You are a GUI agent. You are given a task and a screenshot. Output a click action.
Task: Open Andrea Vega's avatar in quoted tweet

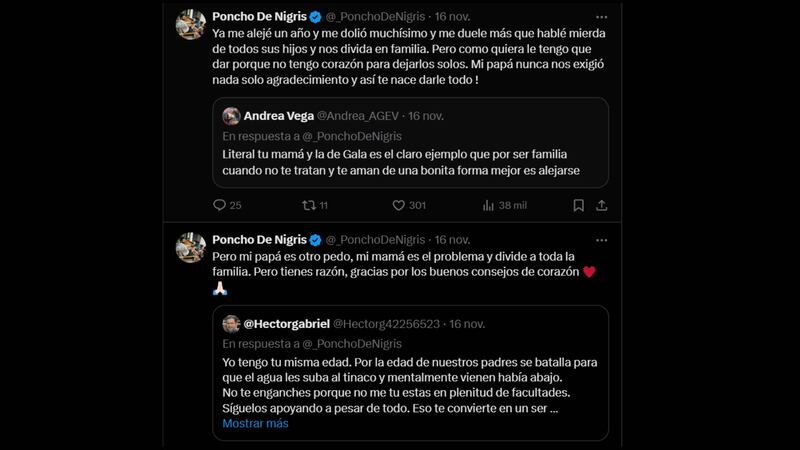[x=231, y=116]
